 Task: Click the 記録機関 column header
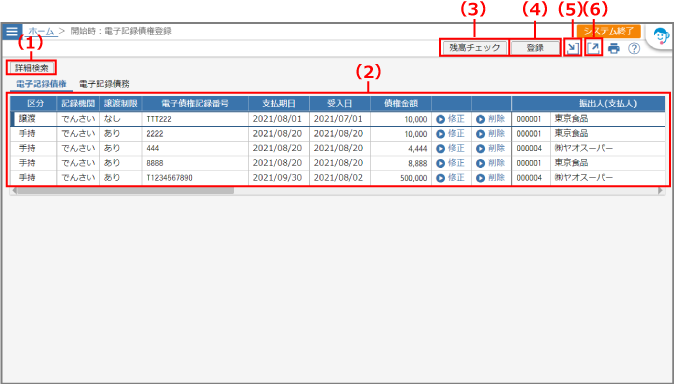coord(78,104)
